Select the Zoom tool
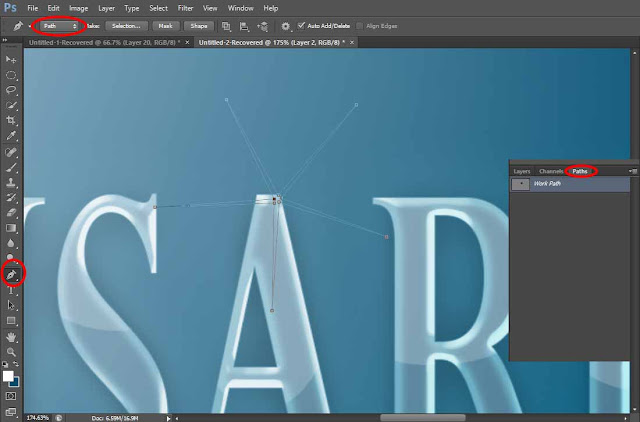 tap(11, 352)
